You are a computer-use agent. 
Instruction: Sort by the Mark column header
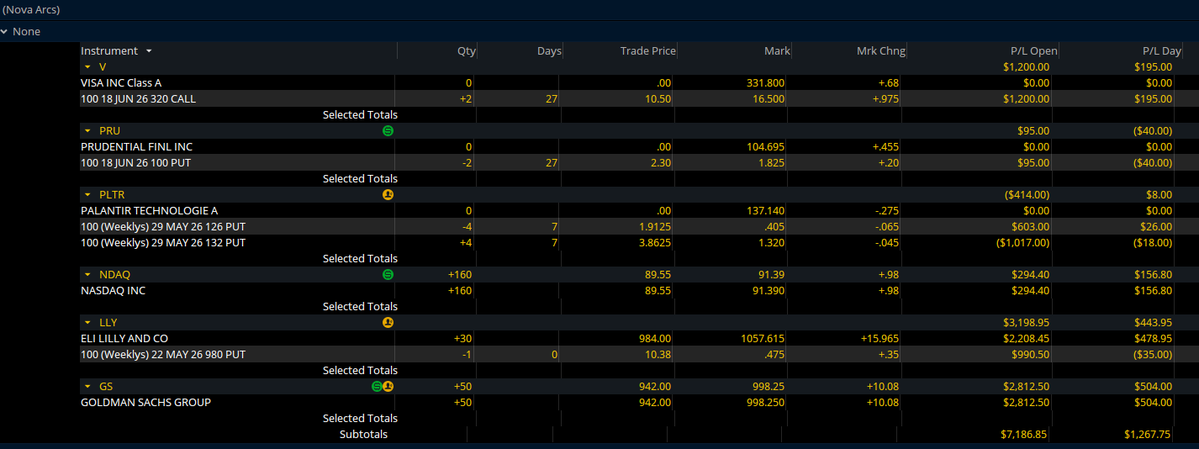click(x=778, y=51)
